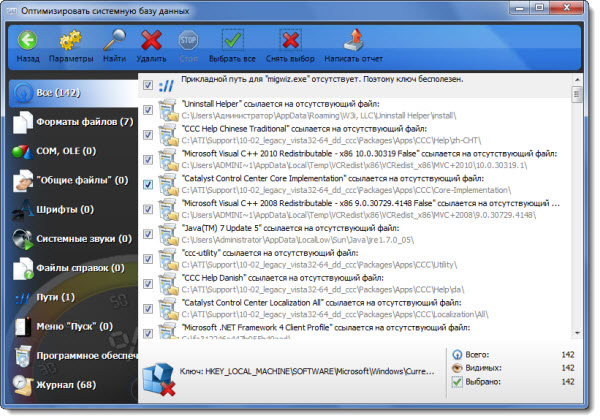Image resolution: width=600 pixels, height=420 pixels.
Task: Click the results list vertical scrollbar
Action: [578, 200]
